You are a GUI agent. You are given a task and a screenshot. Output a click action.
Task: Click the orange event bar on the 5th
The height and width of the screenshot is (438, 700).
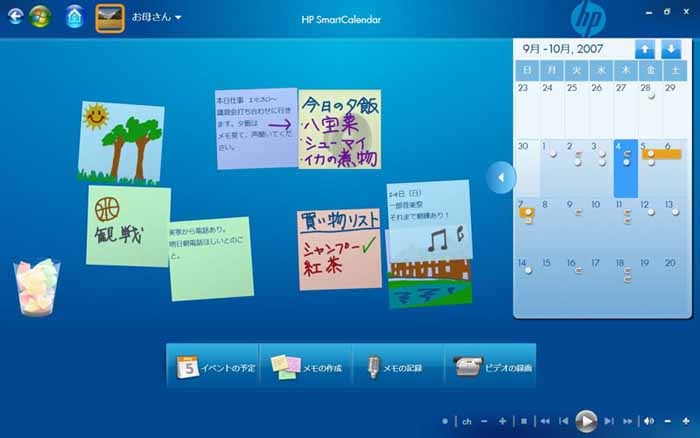661,154
